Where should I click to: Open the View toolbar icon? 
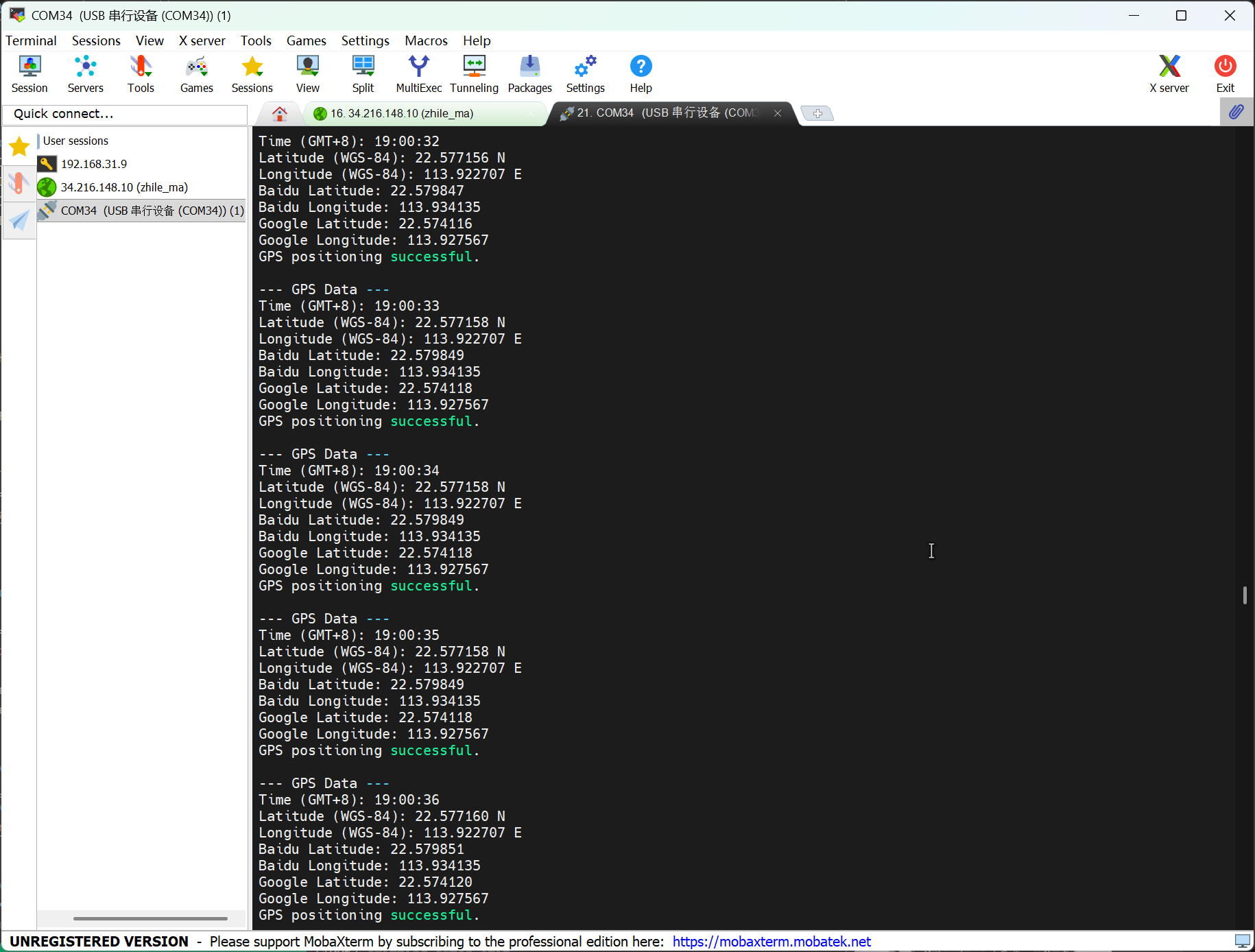[x=308, y=74]
